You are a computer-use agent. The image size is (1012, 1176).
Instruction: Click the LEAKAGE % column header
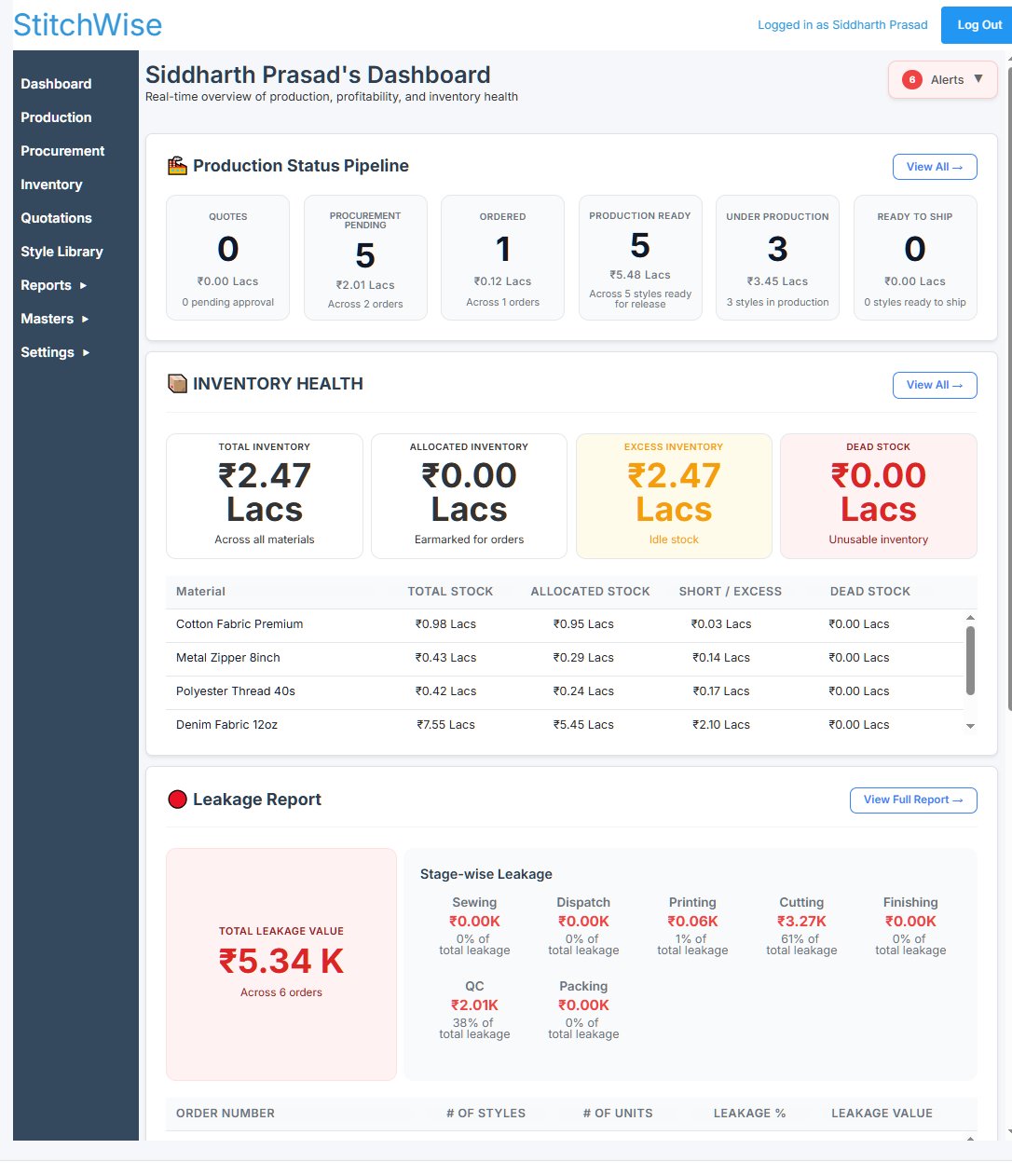click(749, 1114)
